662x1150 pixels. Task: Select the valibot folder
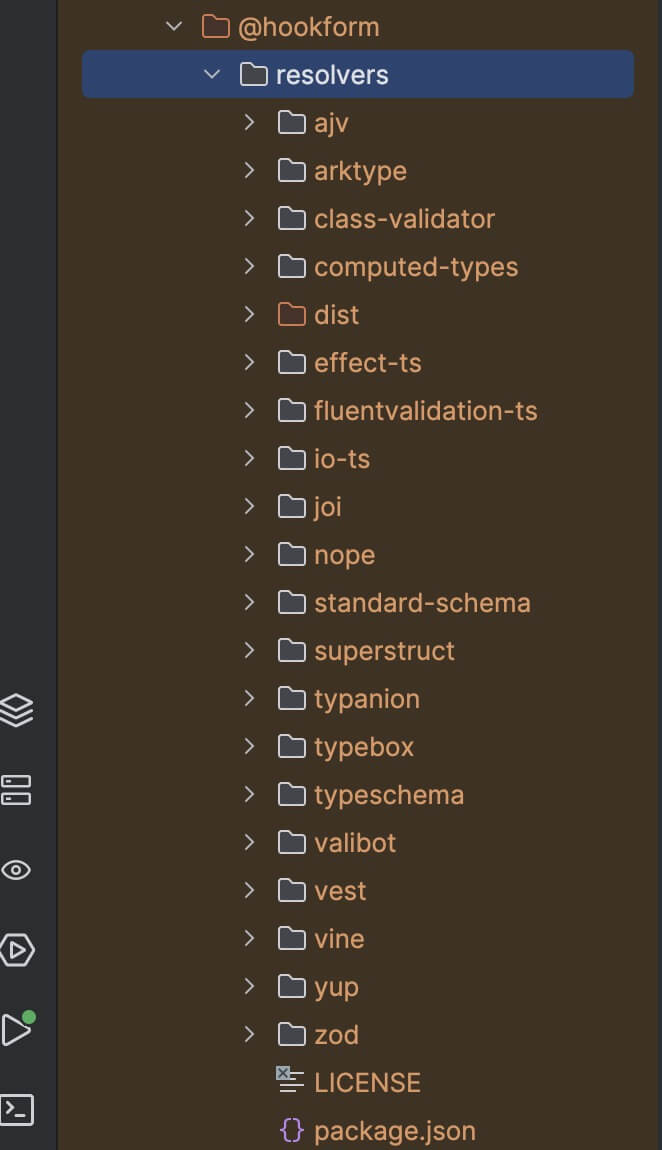(x=354, y=843)
